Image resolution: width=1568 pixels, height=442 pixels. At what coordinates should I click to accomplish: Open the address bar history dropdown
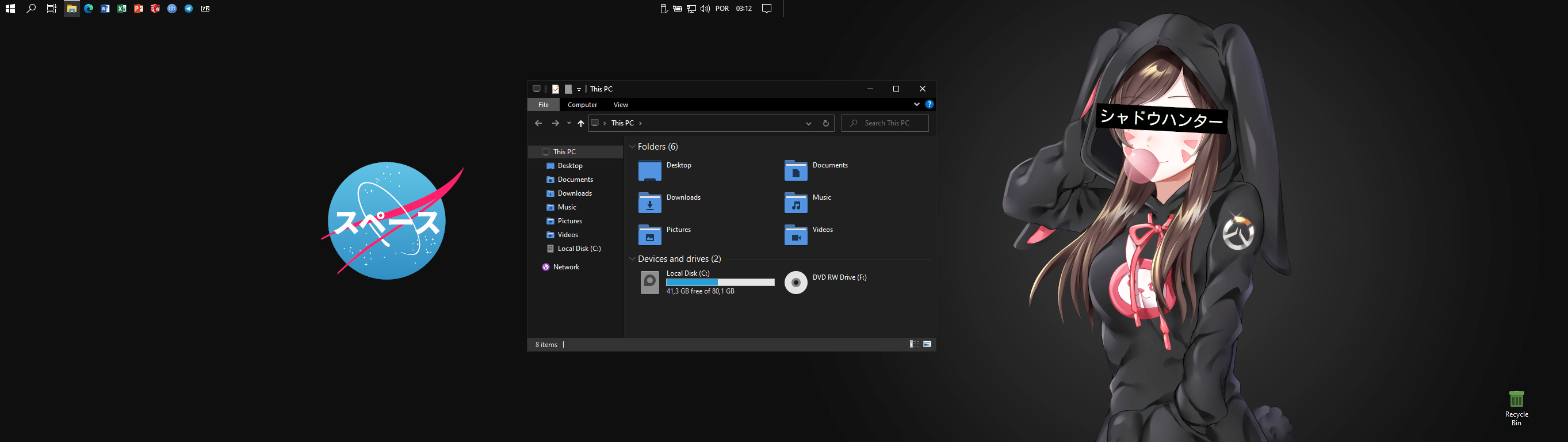[x=808, y=124]
